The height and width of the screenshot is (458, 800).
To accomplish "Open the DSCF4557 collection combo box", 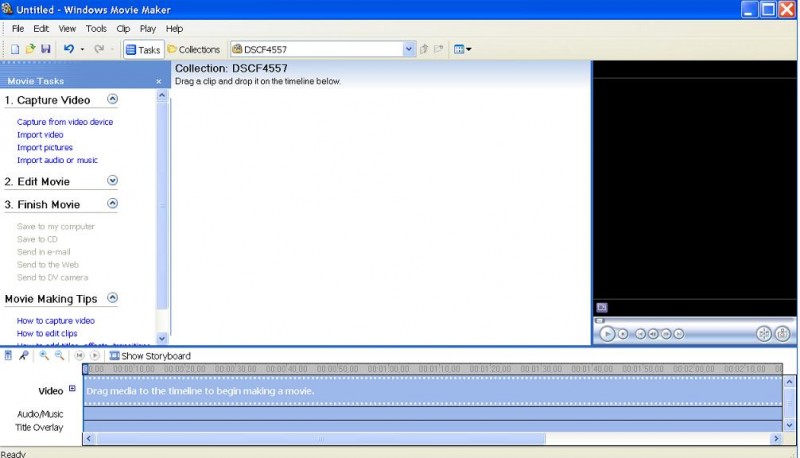I will 323,49.
